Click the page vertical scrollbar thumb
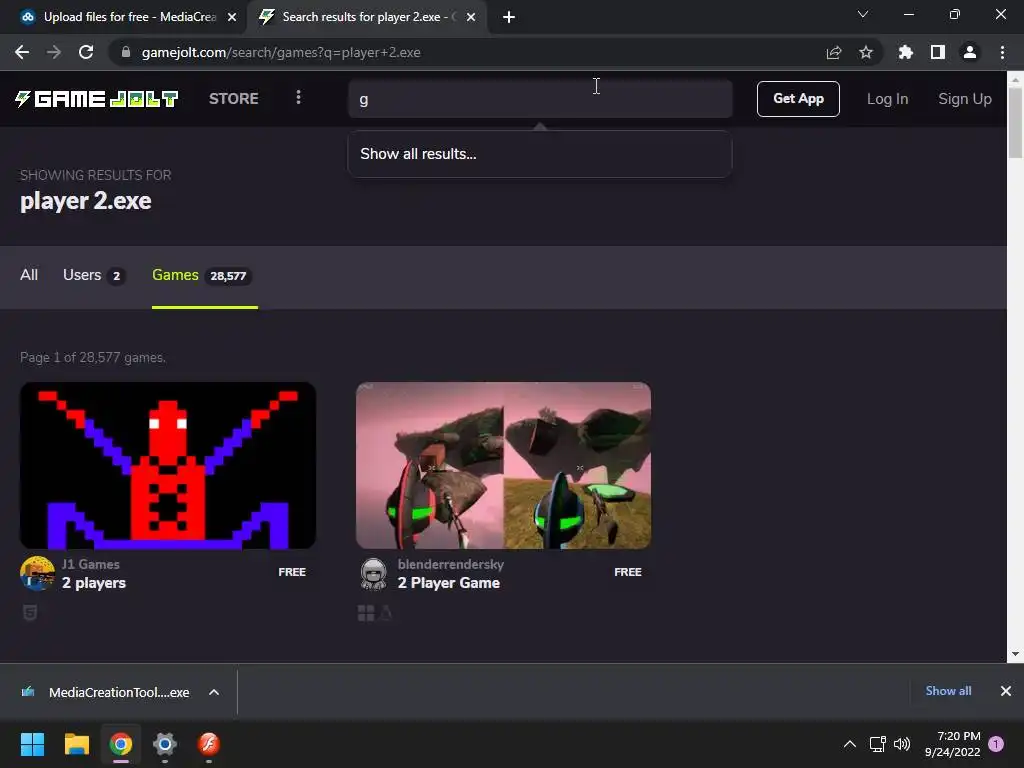This screenshot has height=768, width=1024. (x=1015, y=122)
